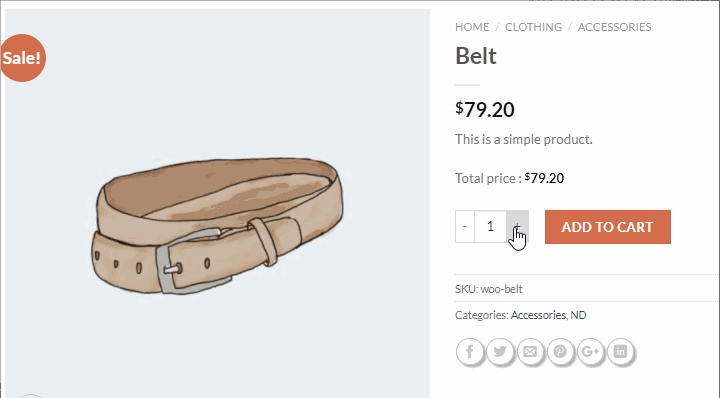Open the ND category link
720x398 pixels.
coord(579,315)
